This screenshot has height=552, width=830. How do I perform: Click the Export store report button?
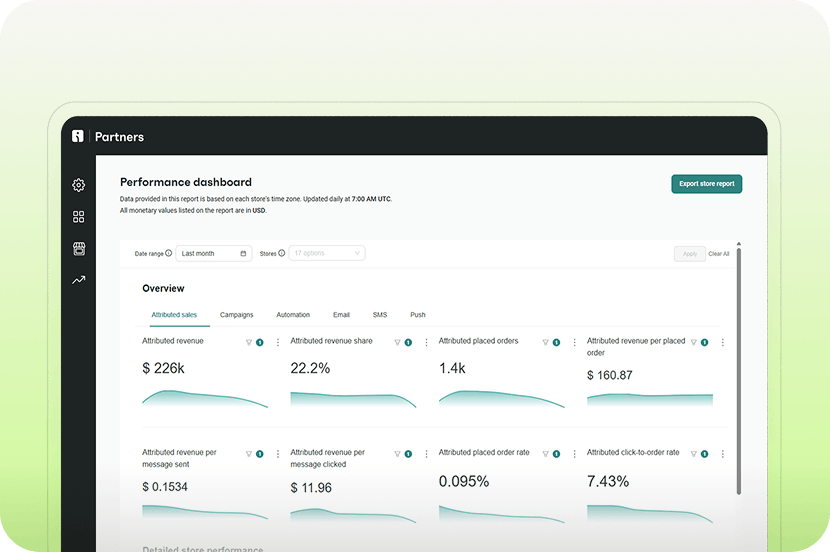(x=706, y=184)
